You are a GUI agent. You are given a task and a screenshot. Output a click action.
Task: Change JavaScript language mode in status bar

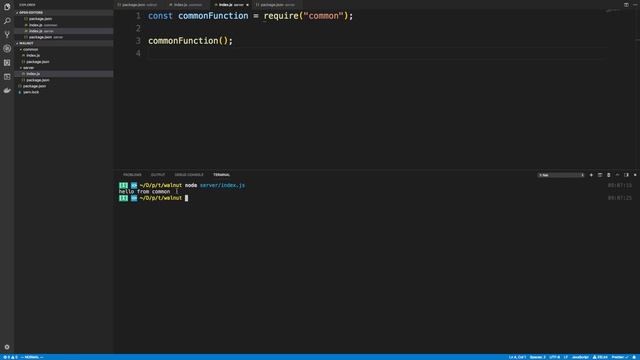(580, 357)
